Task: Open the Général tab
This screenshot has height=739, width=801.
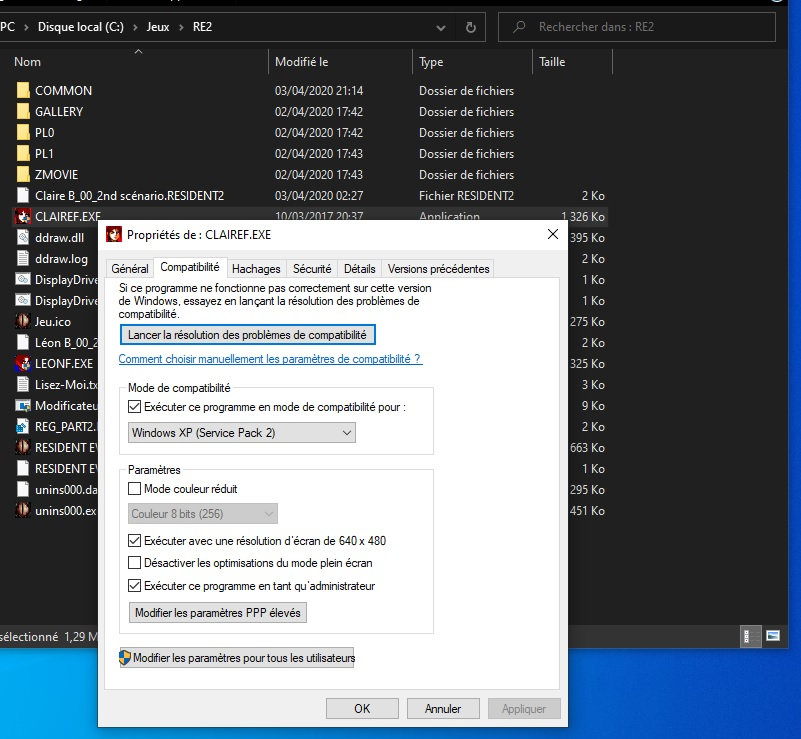Action: pos(130,269)
